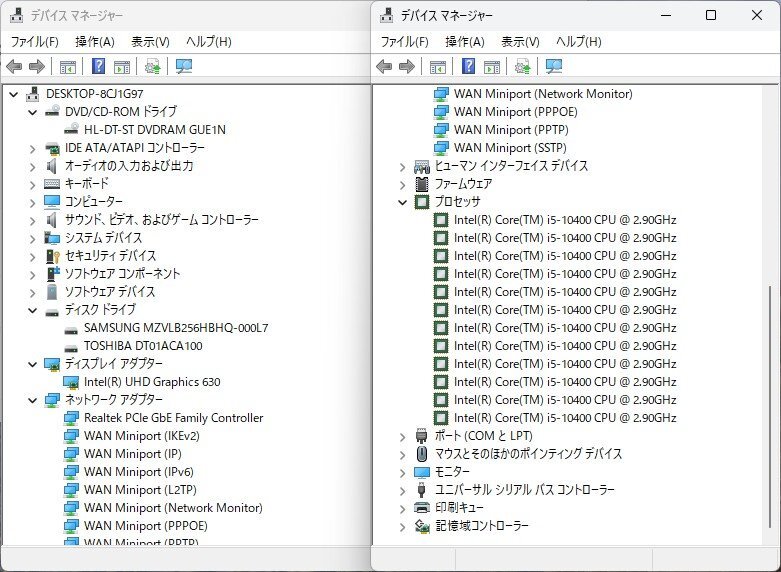Select WAN Miniport (SSTP) in right window

[x=510, y=148]
